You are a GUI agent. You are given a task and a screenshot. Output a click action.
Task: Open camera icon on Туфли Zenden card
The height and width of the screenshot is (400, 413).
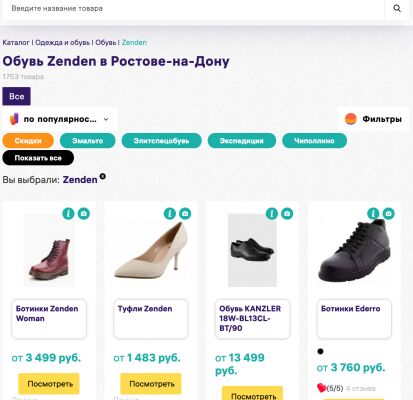tap(185, 213)
